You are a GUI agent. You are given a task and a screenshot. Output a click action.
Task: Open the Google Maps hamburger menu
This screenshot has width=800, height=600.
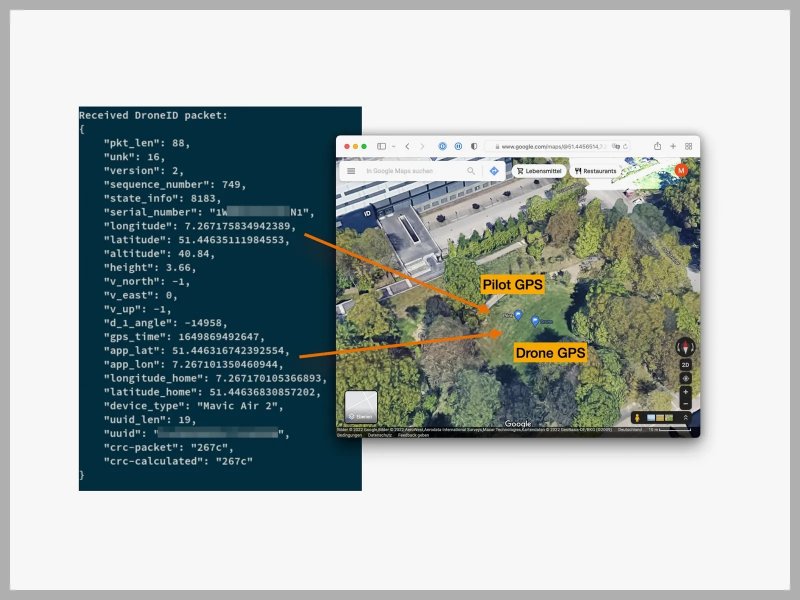coord(351,171)
